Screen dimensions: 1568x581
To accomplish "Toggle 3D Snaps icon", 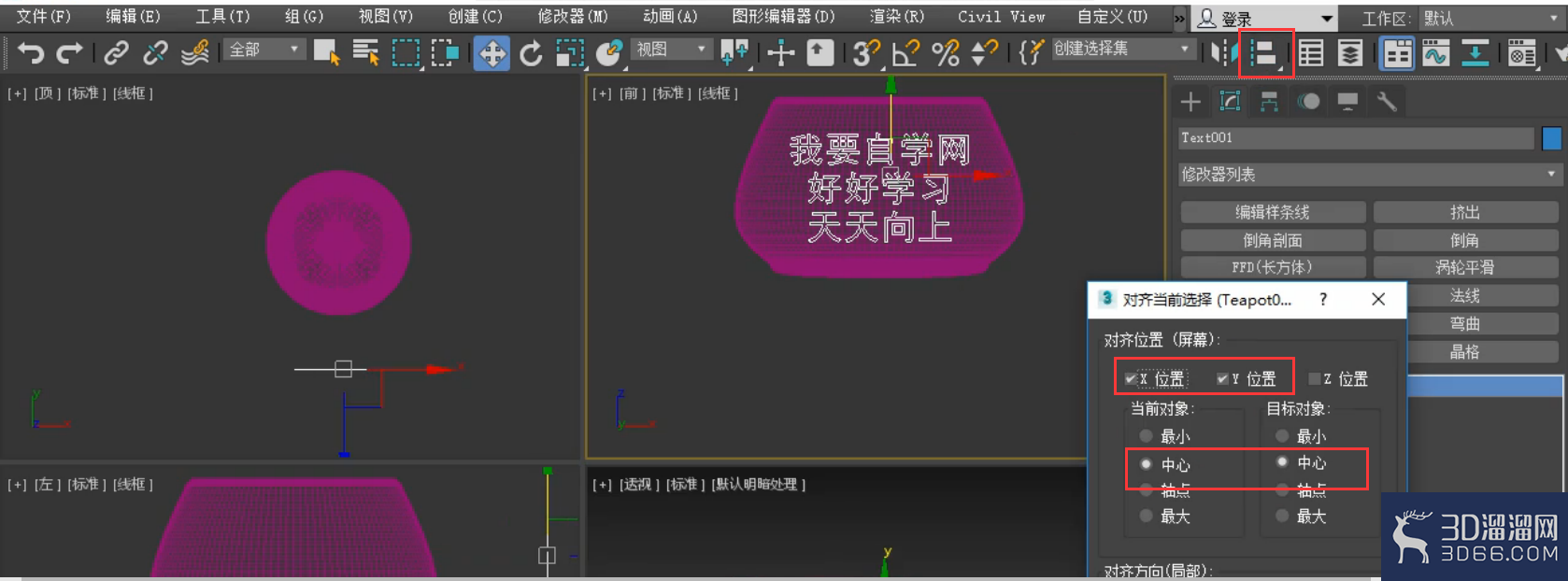I will [x=866, y=53].
